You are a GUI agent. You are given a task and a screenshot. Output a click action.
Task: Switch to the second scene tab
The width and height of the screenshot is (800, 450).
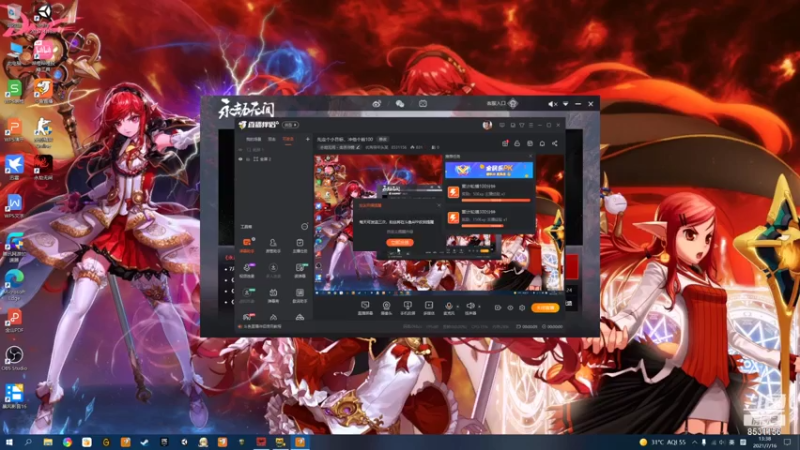click(x=272, y=139)
